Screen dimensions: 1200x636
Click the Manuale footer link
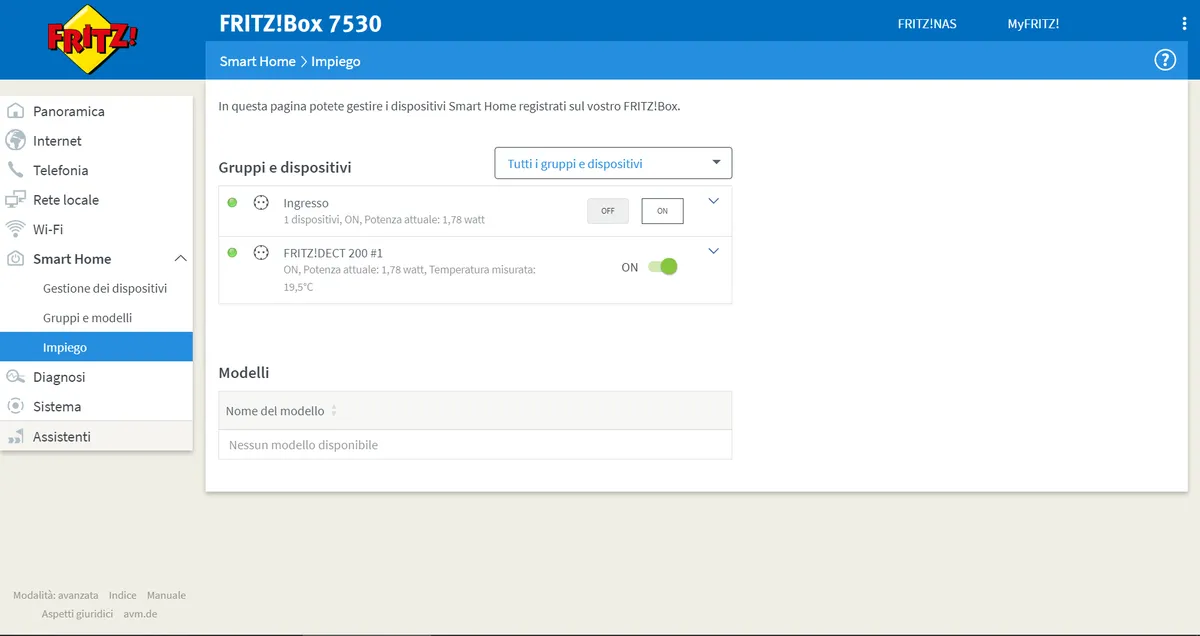point(166,595)
